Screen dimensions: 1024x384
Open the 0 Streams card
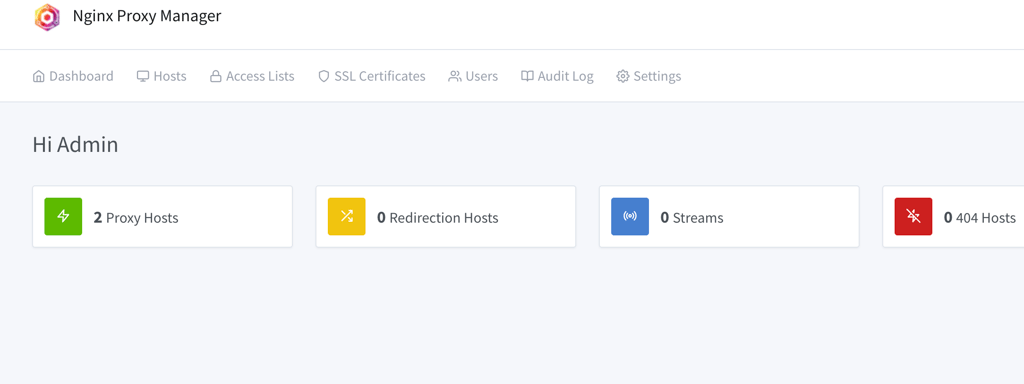tap(729, 217)
